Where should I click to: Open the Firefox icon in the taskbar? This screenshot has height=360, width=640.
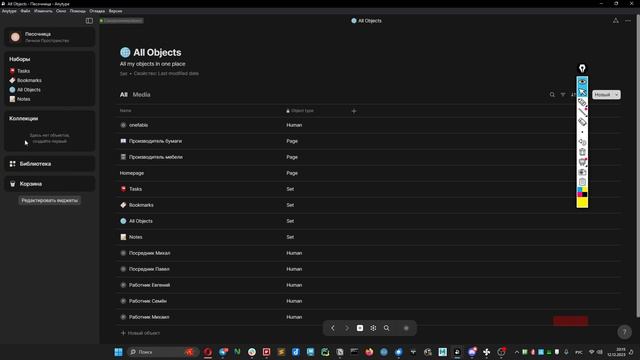pos(369,352)
